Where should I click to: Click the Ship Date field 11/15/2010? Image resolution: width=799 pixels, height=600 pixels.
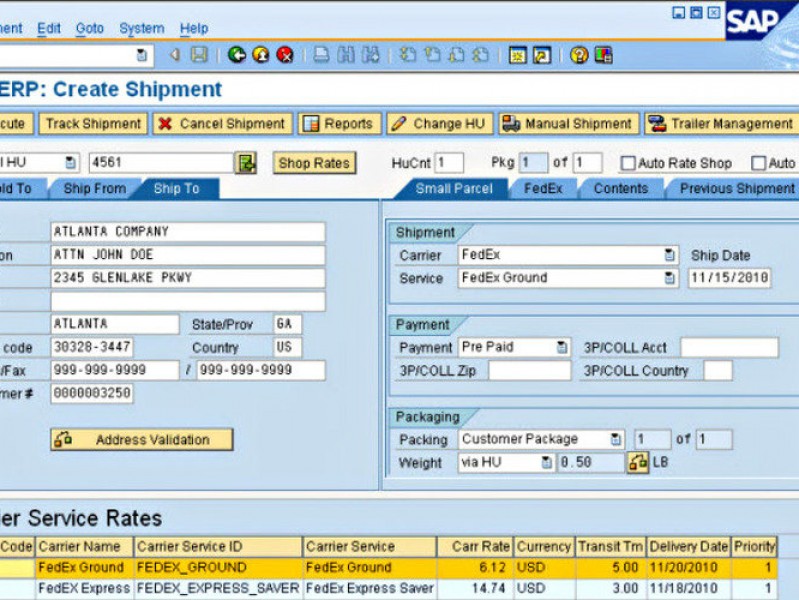pyautogui.click(x=729, y=278)
